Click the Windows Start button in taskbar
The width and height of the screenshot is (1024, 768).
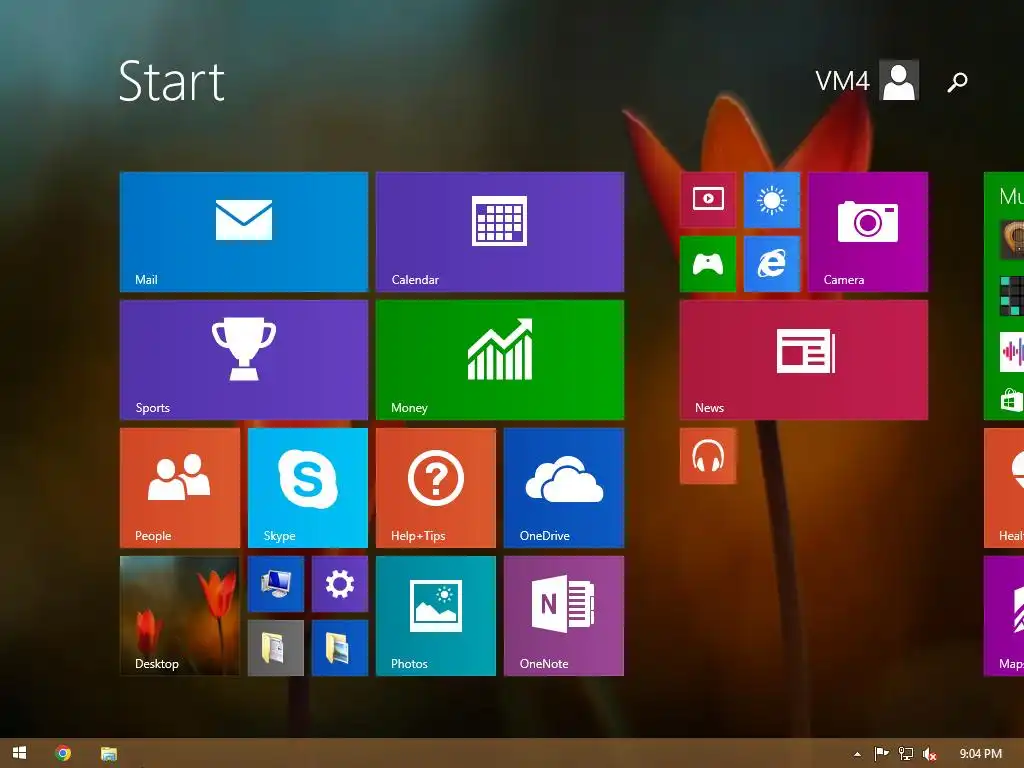tap(20, 753)
